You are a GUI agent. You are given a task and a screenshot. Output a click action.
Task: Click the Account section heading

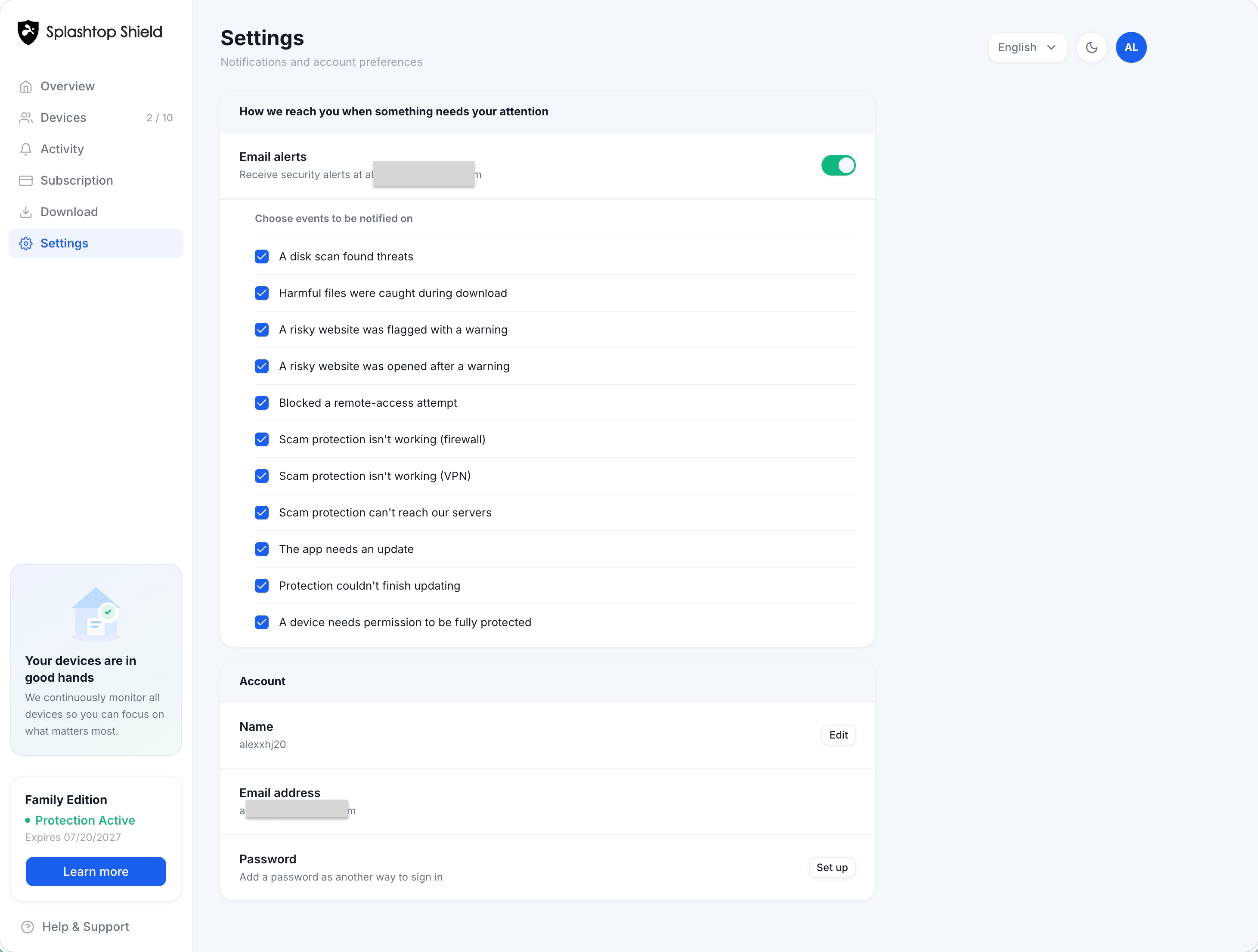[x=262, y=681]
